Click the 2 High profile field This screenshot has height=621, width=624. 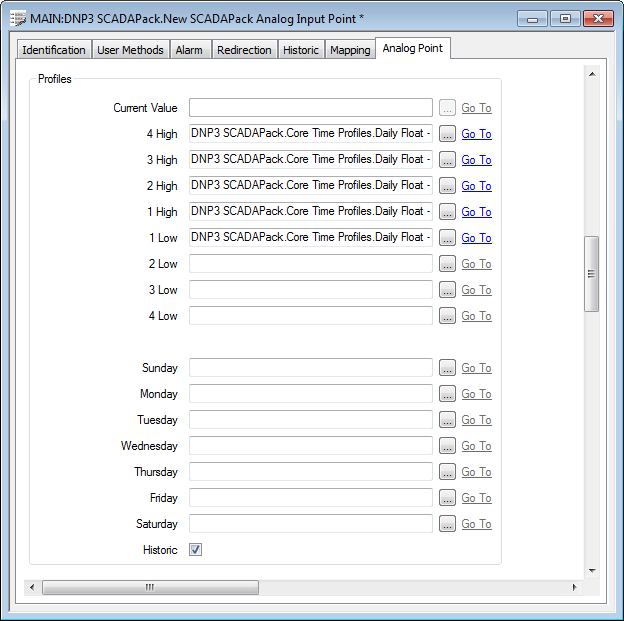click(x=311, y=186)
